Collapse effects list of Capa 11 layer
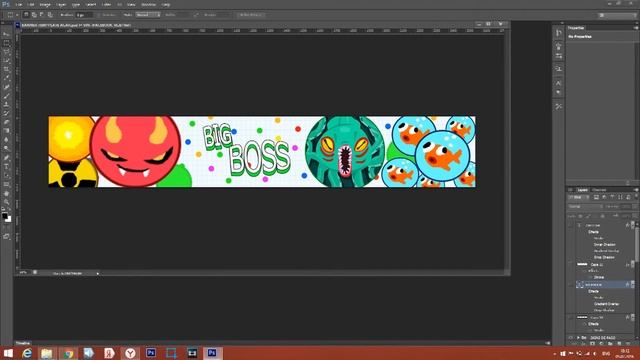Screen dimensions: 640x360 pos(632,264)
